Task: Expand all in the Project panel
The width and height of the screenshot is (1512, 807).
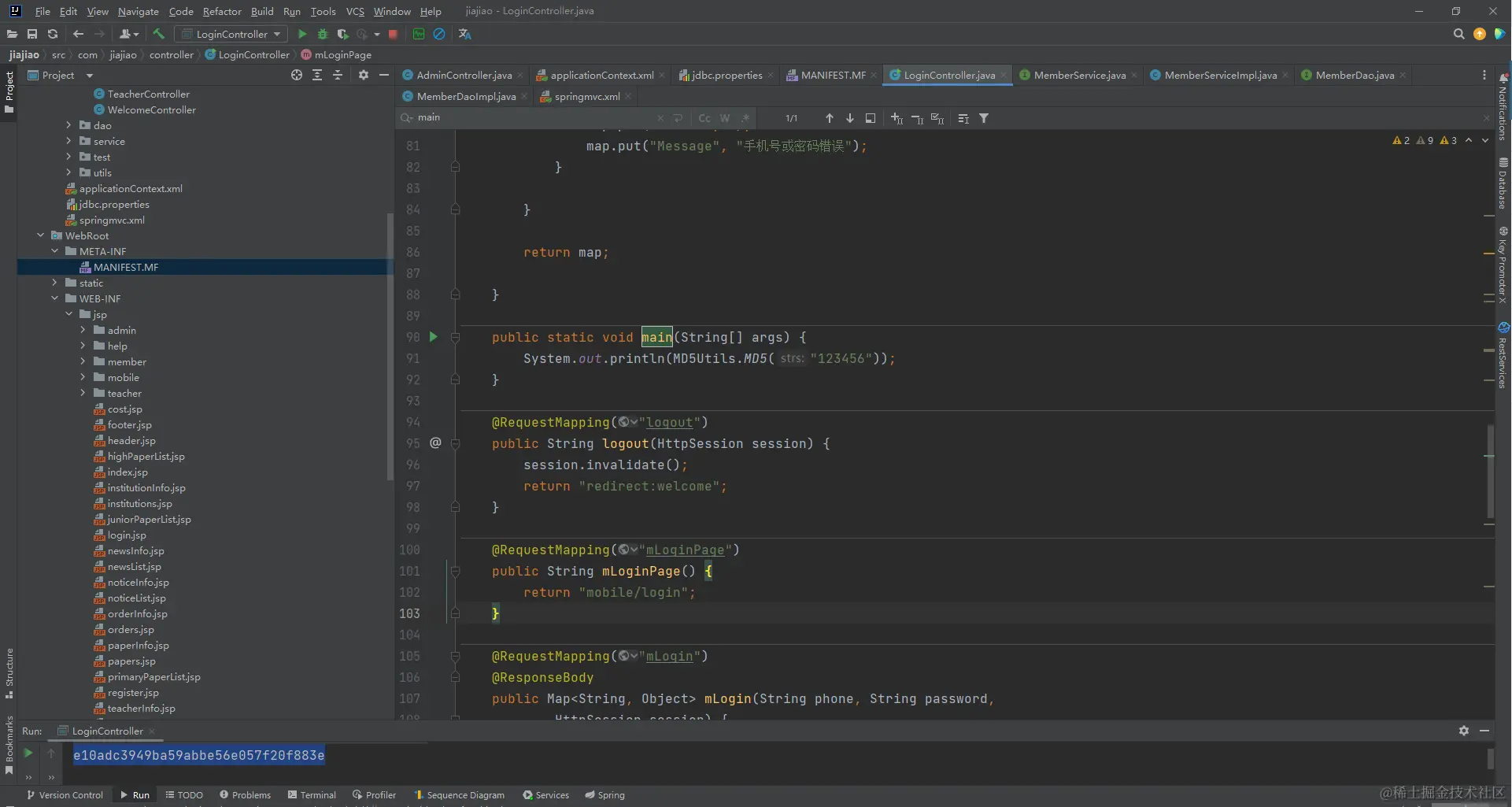Action: tap(317, 75)
